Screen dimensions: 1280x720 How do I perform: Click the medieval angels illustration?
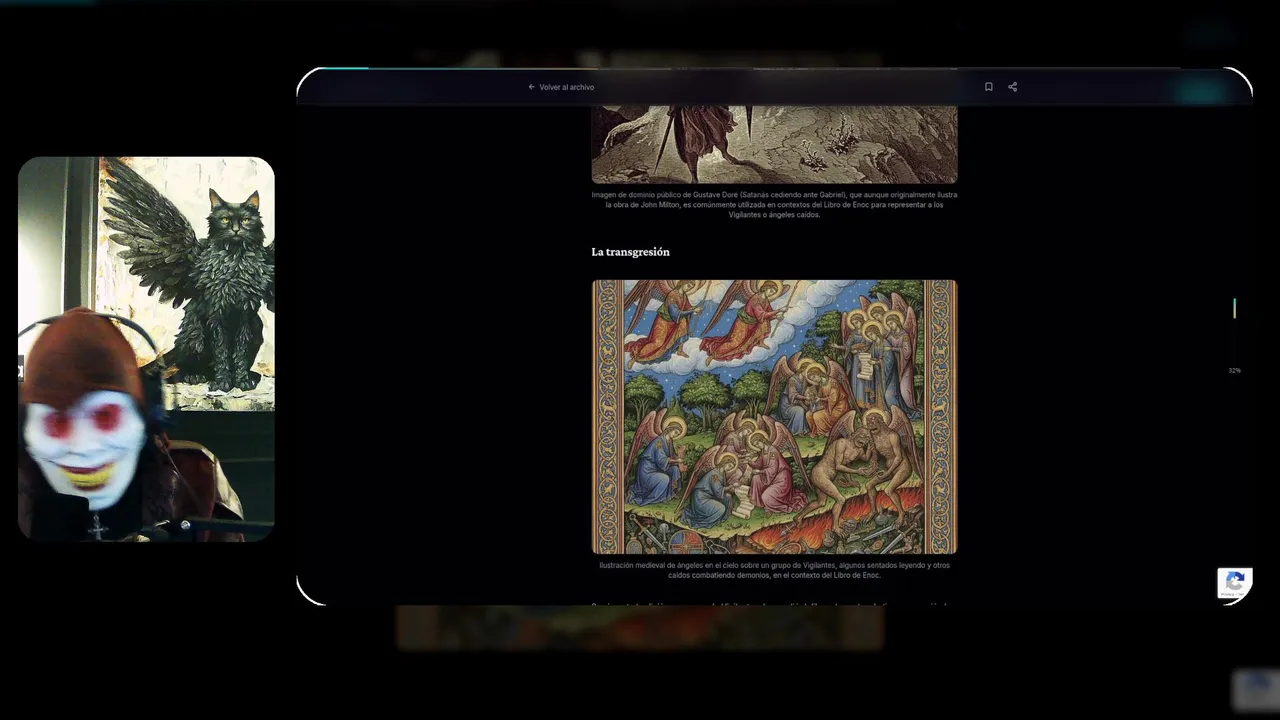tap(774, 417)
